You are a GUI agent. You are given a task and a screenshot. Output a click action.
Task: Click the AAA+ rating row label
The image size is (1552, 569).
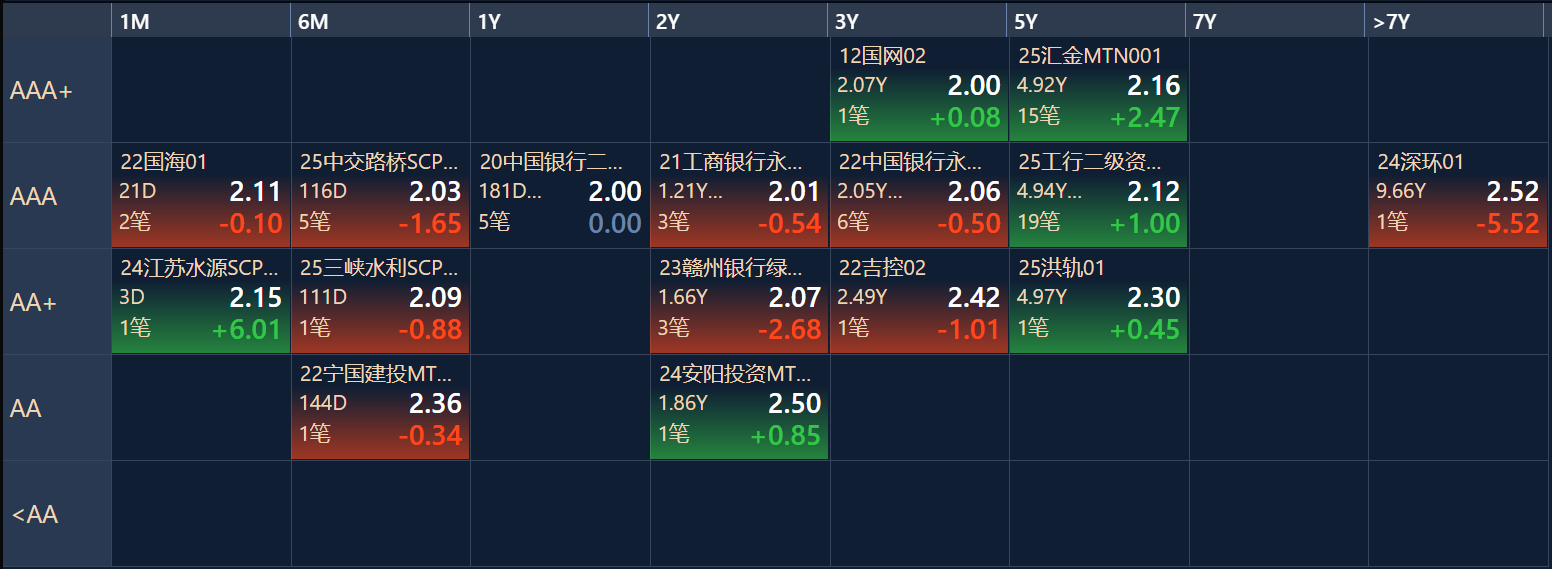click(56, 91)
